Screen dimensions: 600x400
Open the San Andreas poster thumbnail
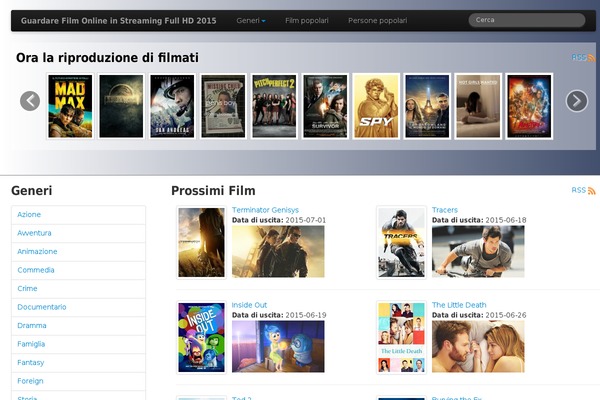pos(172,106)
